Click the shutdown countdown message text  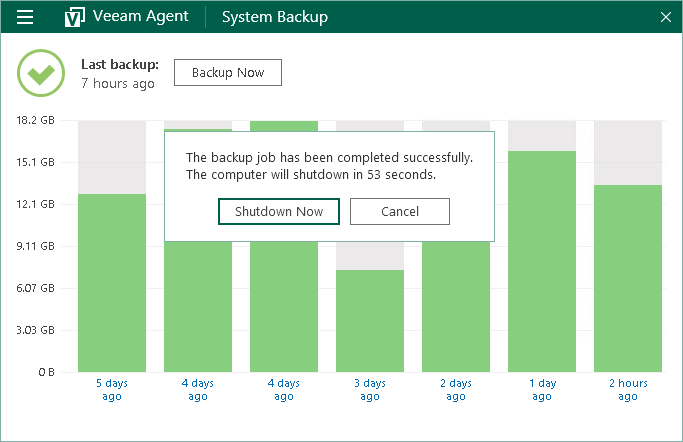(x=311, y=175)
